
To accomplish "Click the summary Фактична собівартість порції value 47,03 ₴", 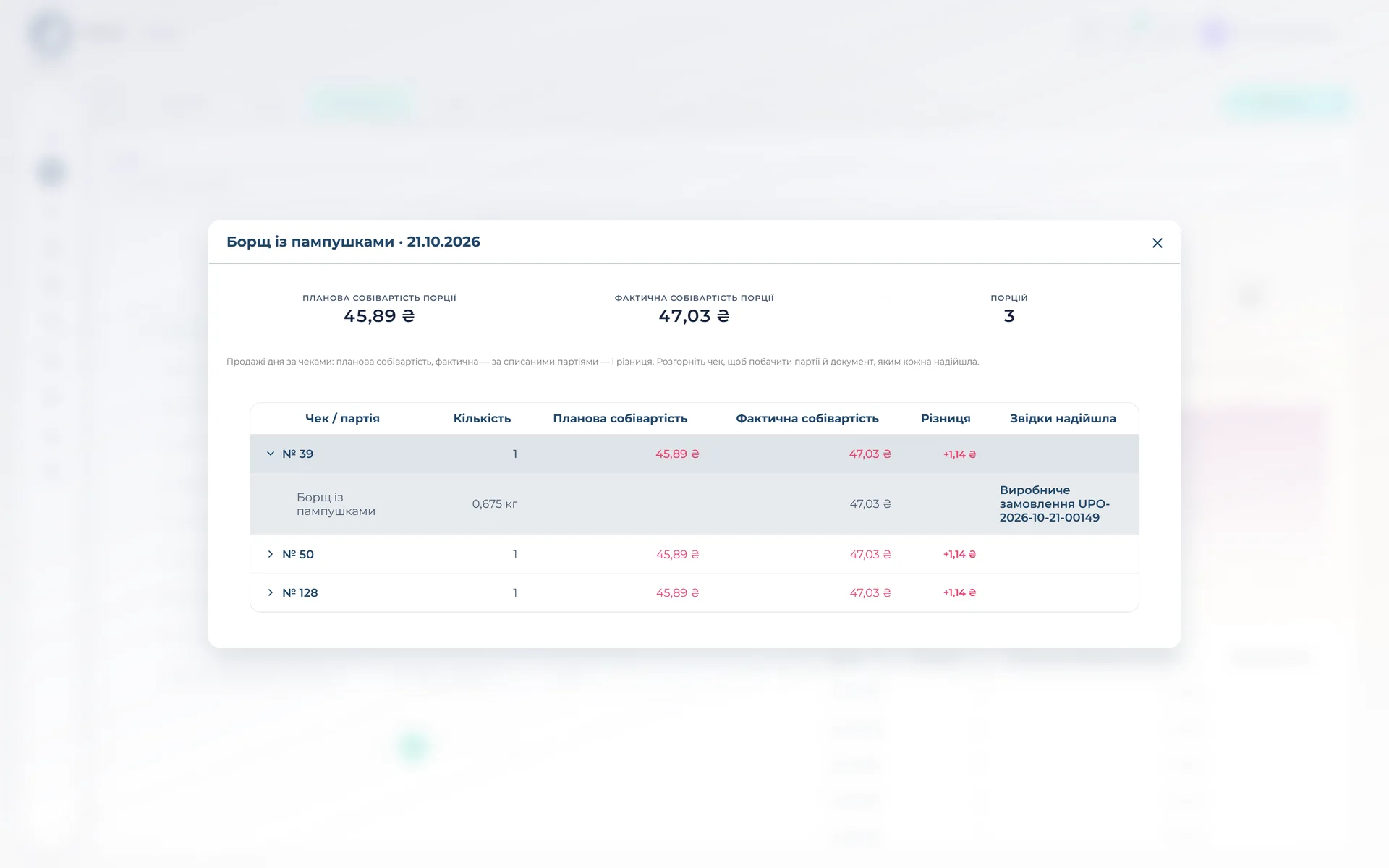I will pyautogui.click(x=694, y=316).
